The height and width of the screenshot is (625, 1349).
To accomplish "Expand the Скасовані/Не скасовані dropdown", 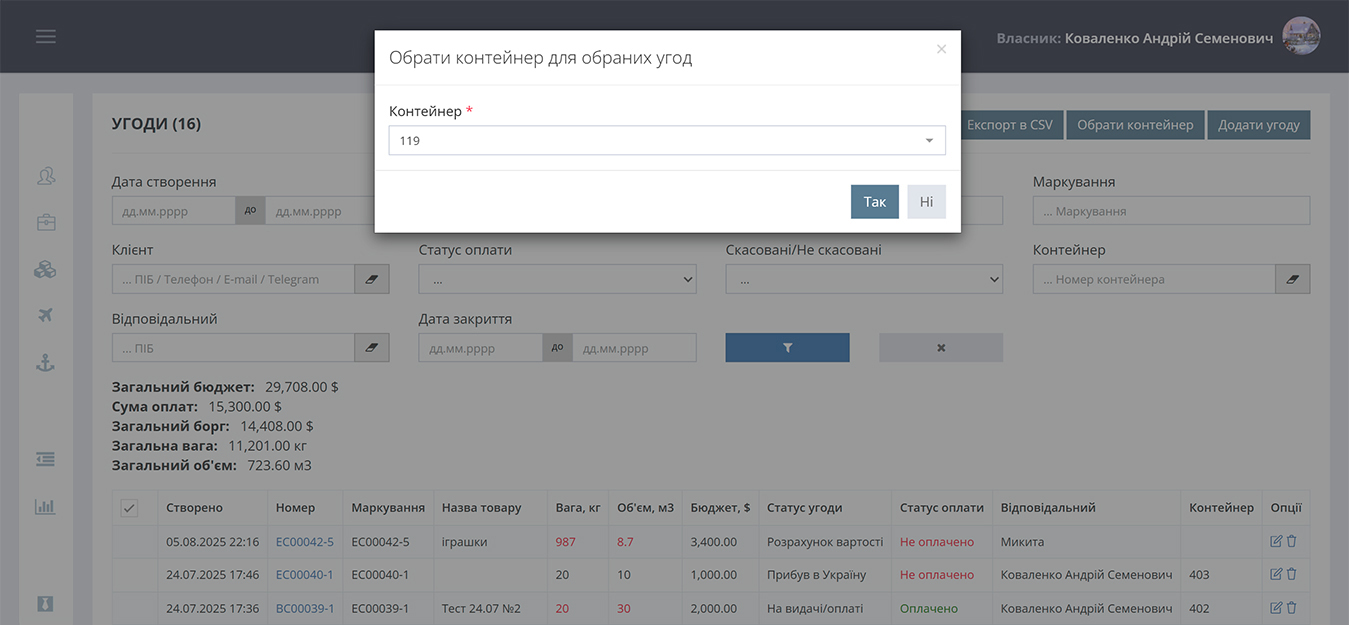I will [x=864, y=280].
